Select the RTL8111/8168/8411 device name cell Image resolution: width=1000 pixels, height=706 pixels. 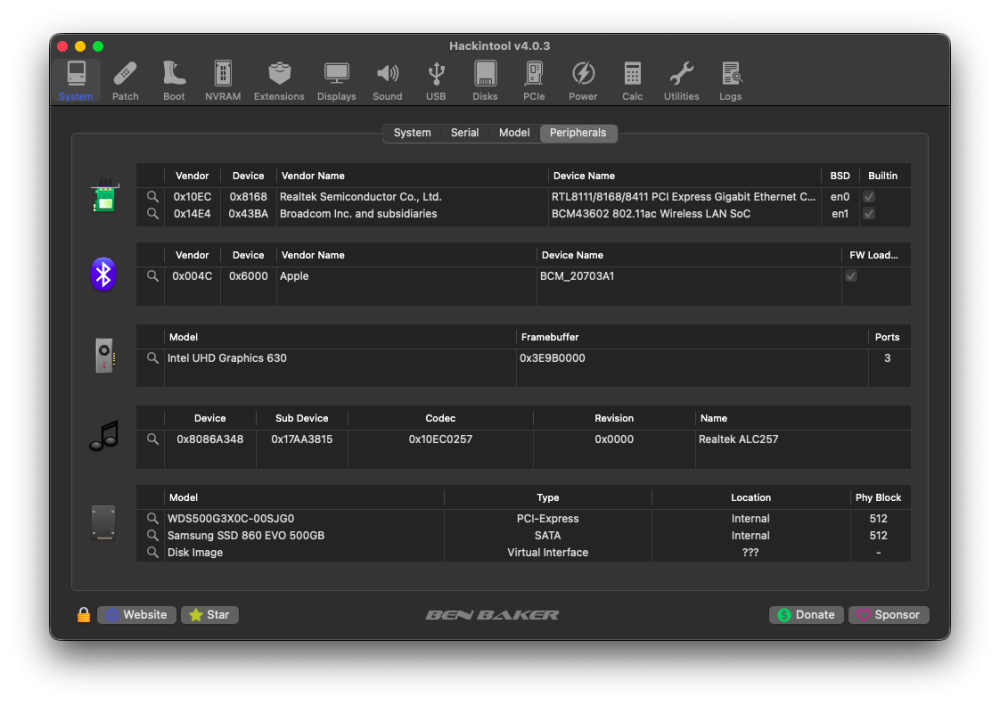pos(683,196)
